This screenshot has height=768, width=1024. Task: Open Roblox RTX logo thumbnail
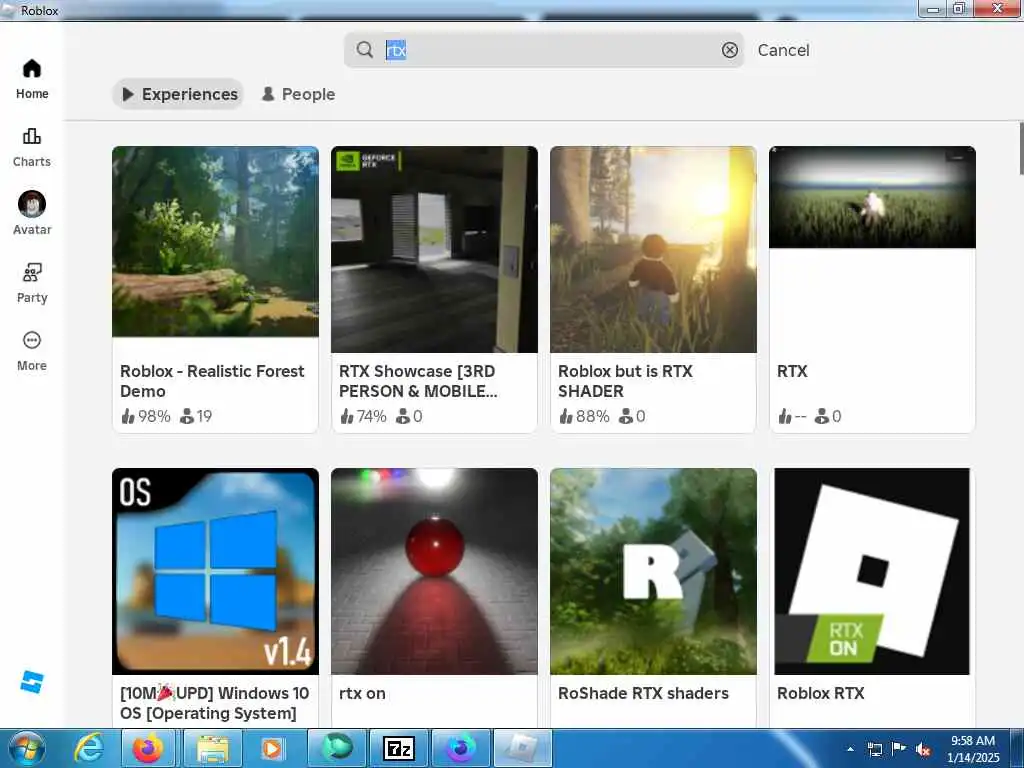(x=872, y=571)
